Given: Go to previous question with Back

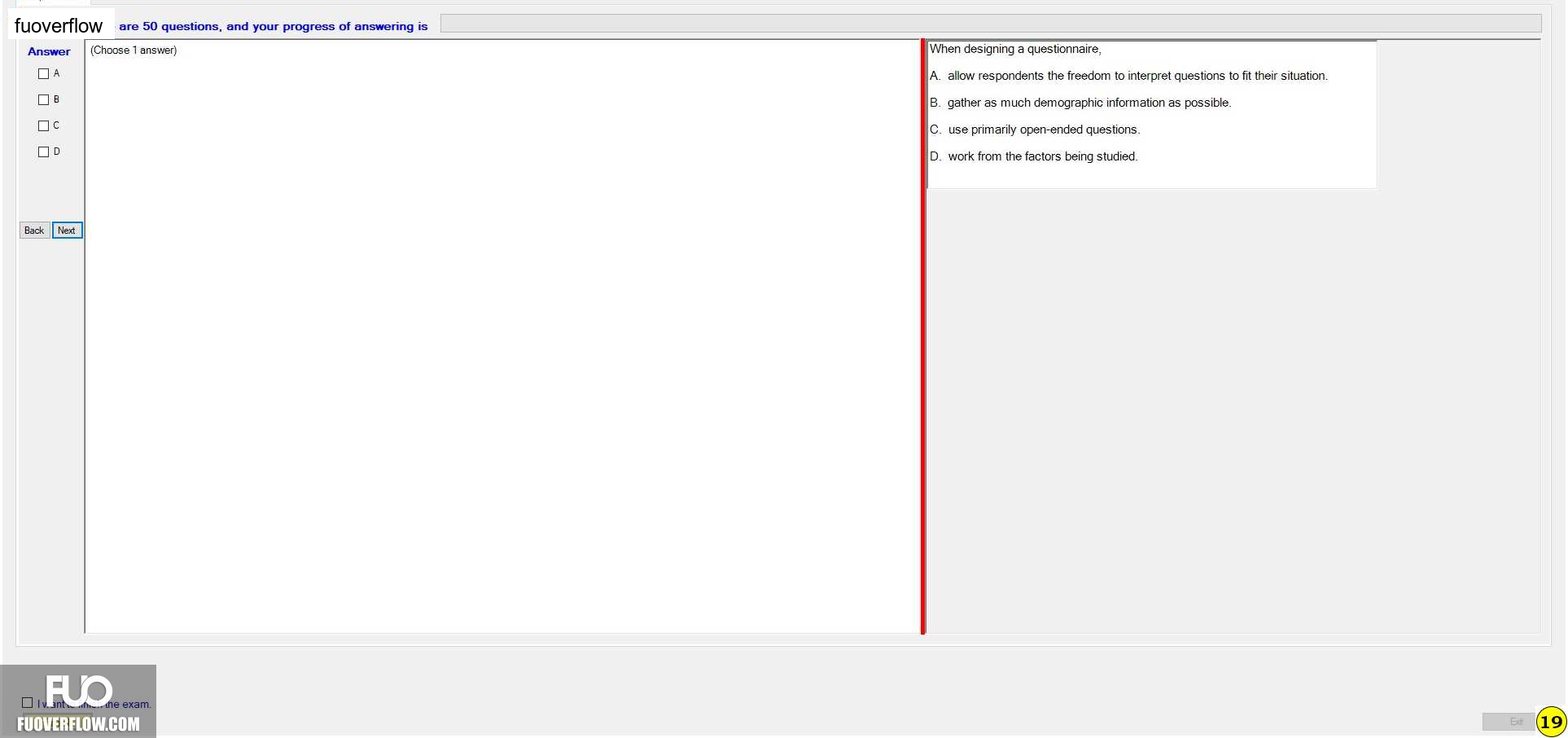Looking at the screenshot, I should pyautogui.click(x=34, y=231).
